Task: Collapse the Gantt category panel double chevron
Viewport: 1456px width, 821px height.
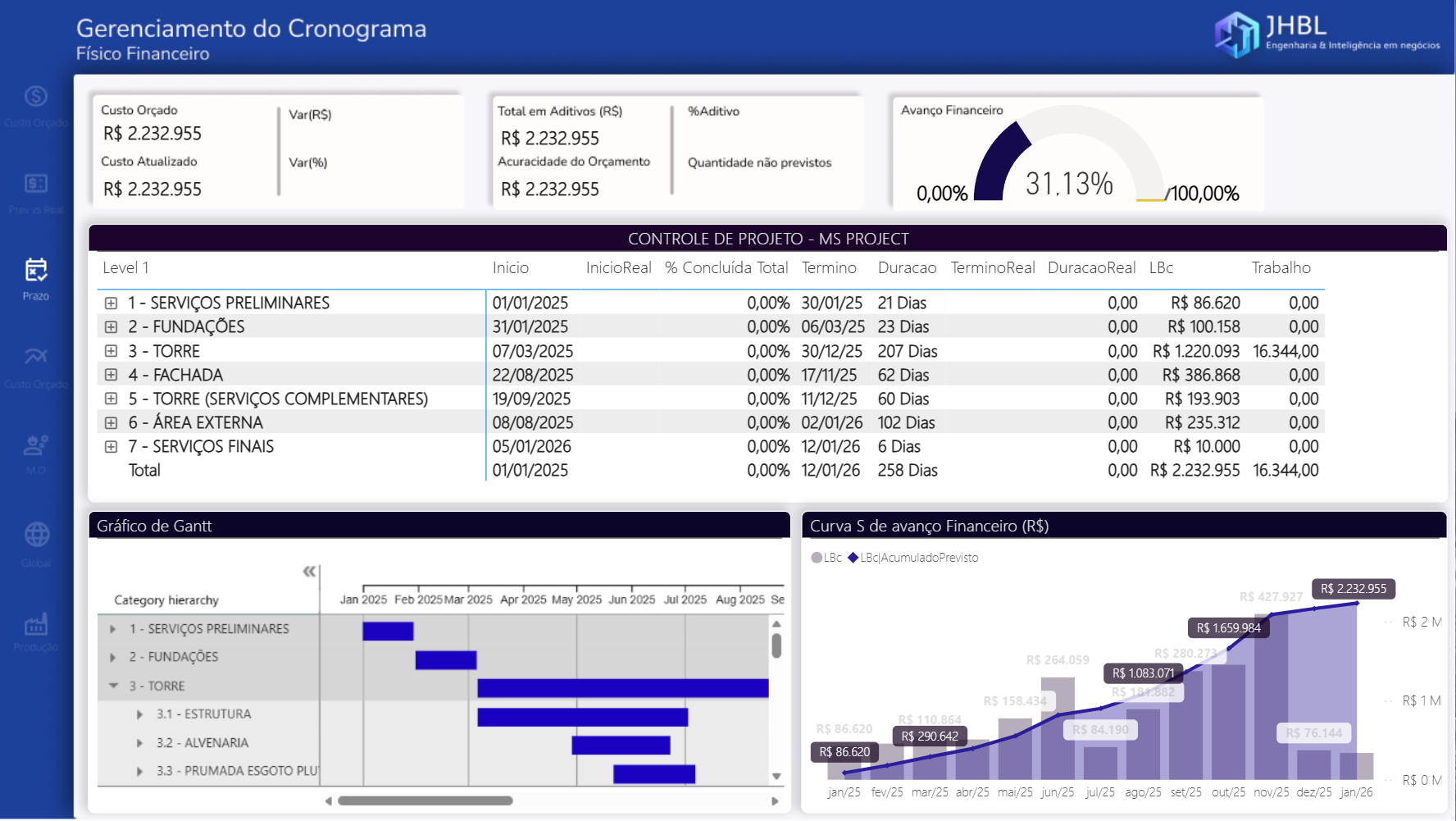Action: tap(309, 572)
